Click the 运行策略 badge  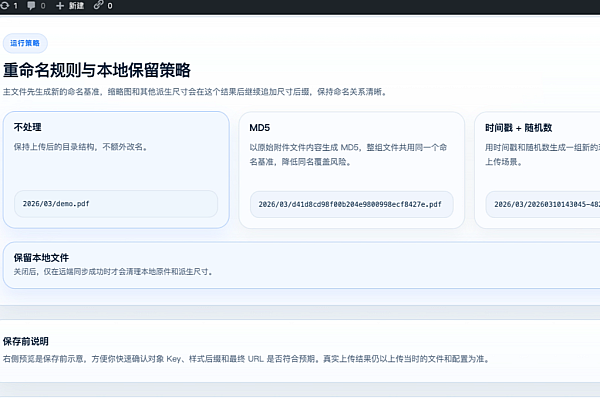click(25, 43)
